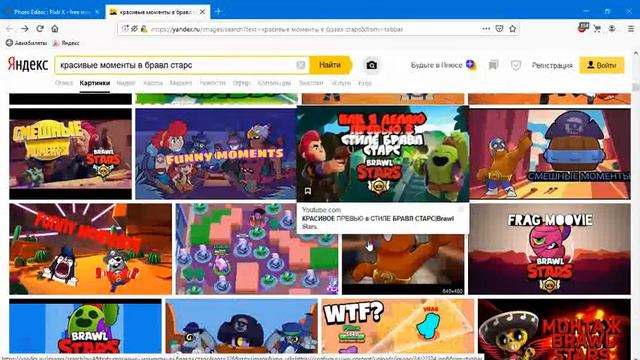Open the browser home page icon
This screenshot has height=360, width=640.
coord(55,29)
